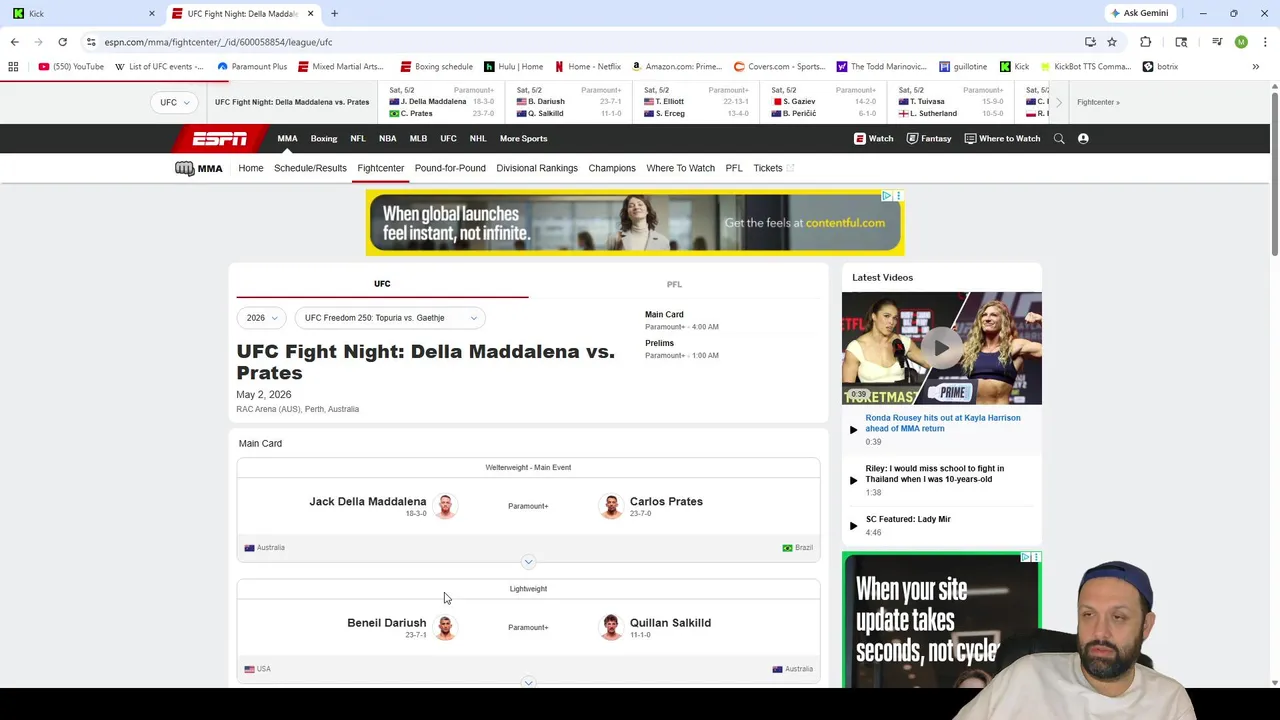Play the Riley Thailand fight video

point(934,474)
